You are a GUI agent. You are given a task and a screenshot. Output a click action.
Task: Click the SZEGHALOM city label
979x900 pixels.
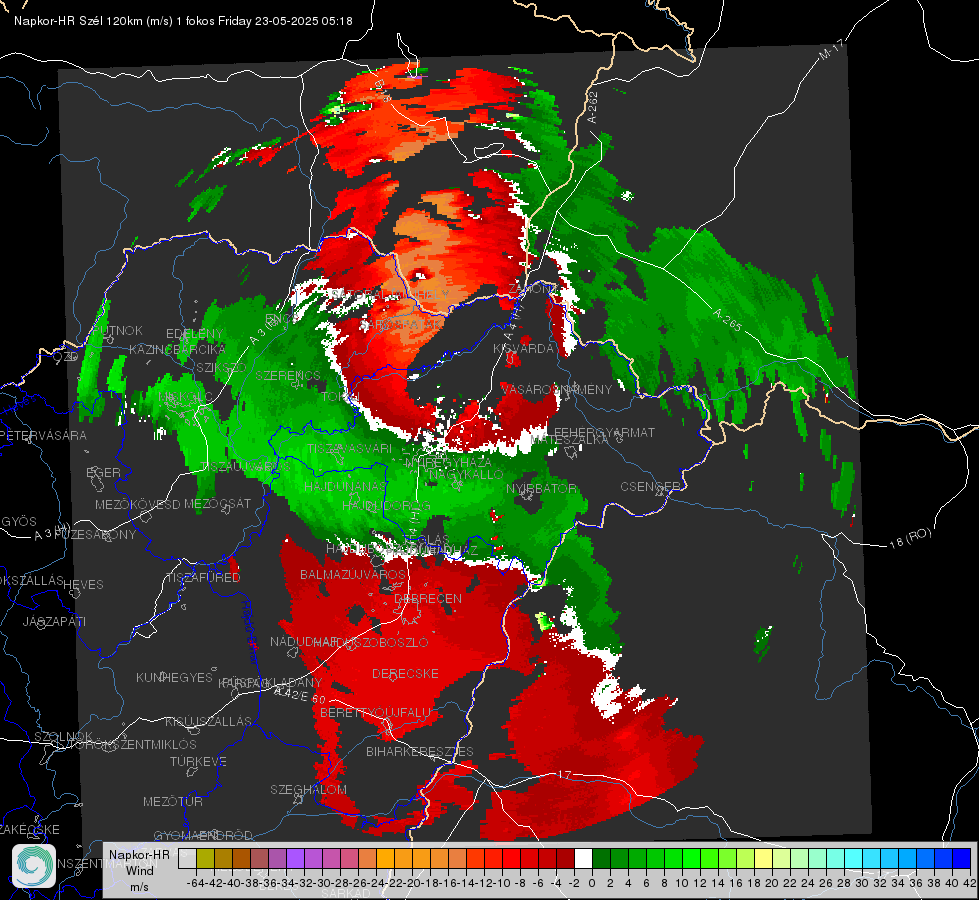[308, 789]
